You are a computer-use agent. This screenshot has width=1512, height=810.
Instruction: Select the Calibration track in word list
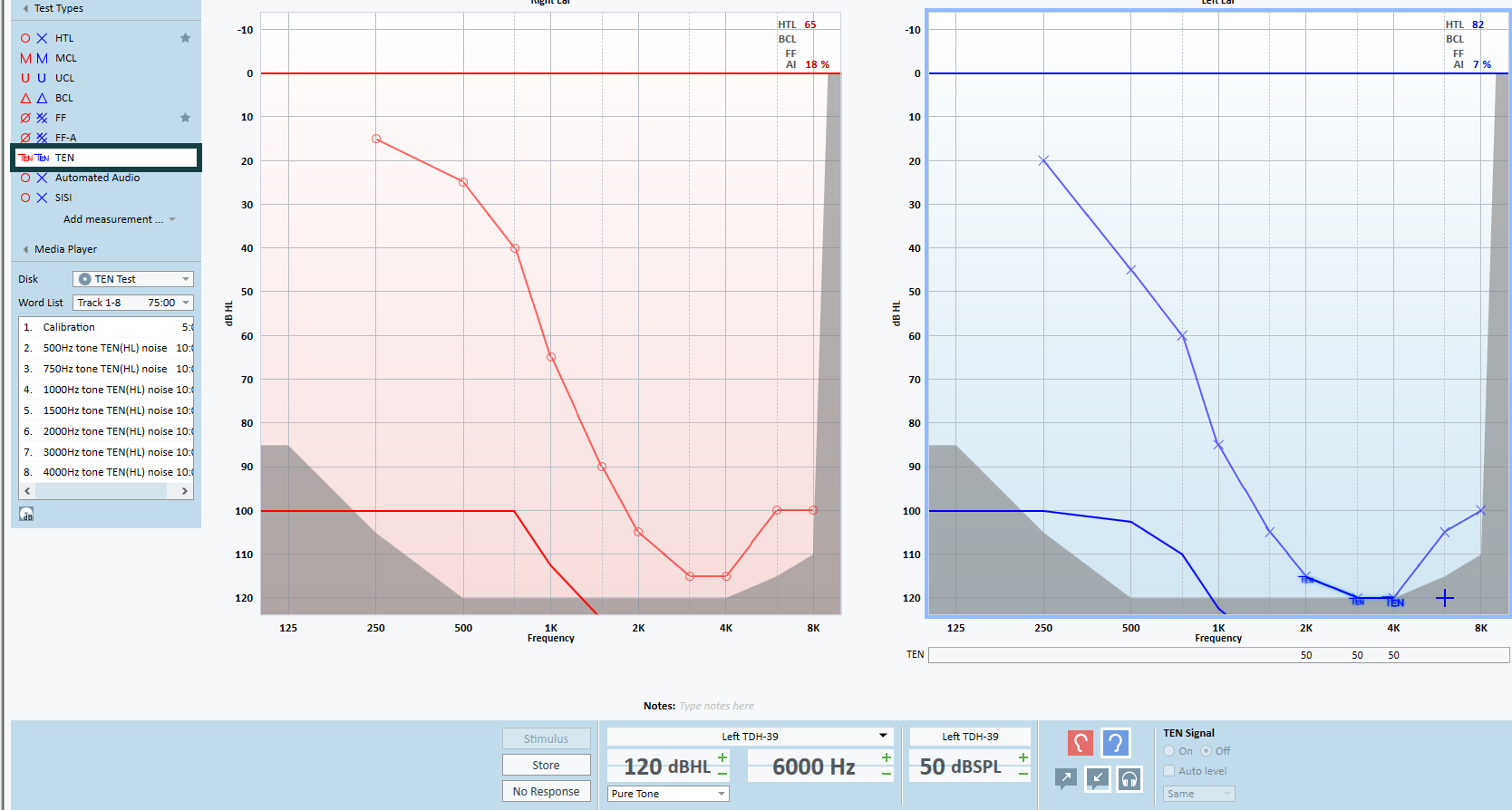point(106,327)
